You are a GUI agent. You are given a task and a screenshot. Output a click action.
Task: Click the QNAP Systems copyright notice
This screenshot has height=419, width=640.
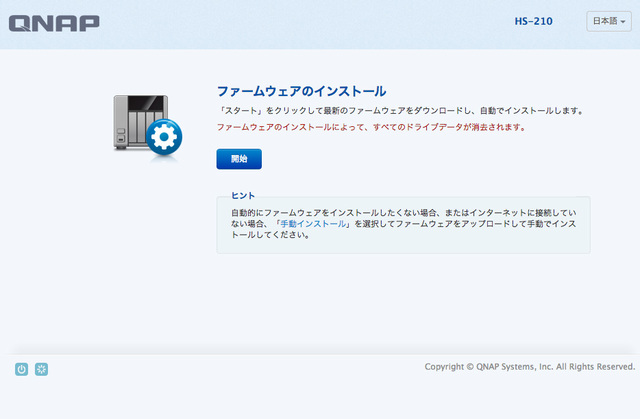pyautogui.click(x=529, y=367)
